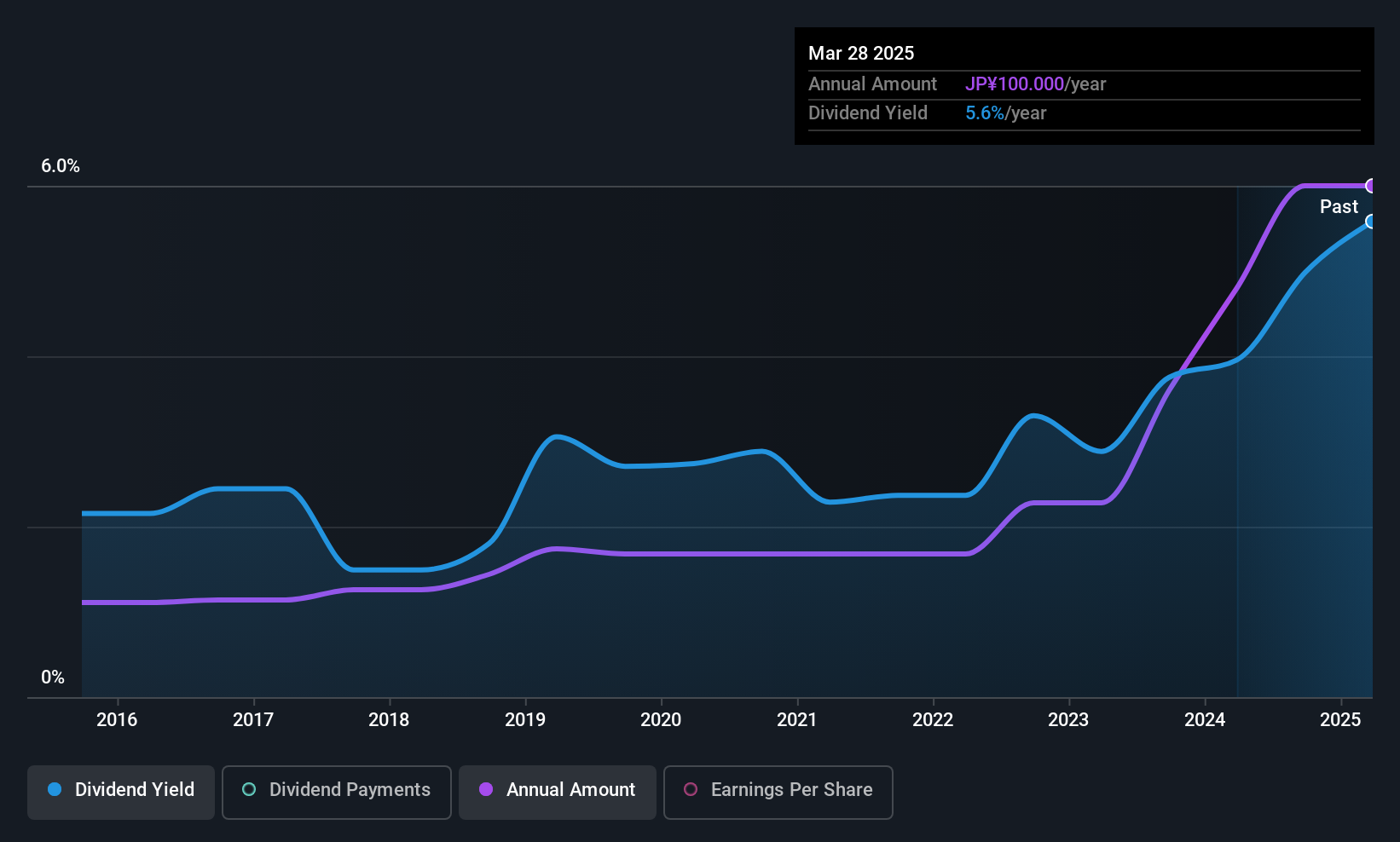Click the Mar 28 2025 tooltip date
Viewport: 1400px width, 842px height.
(x=861, y=54)
